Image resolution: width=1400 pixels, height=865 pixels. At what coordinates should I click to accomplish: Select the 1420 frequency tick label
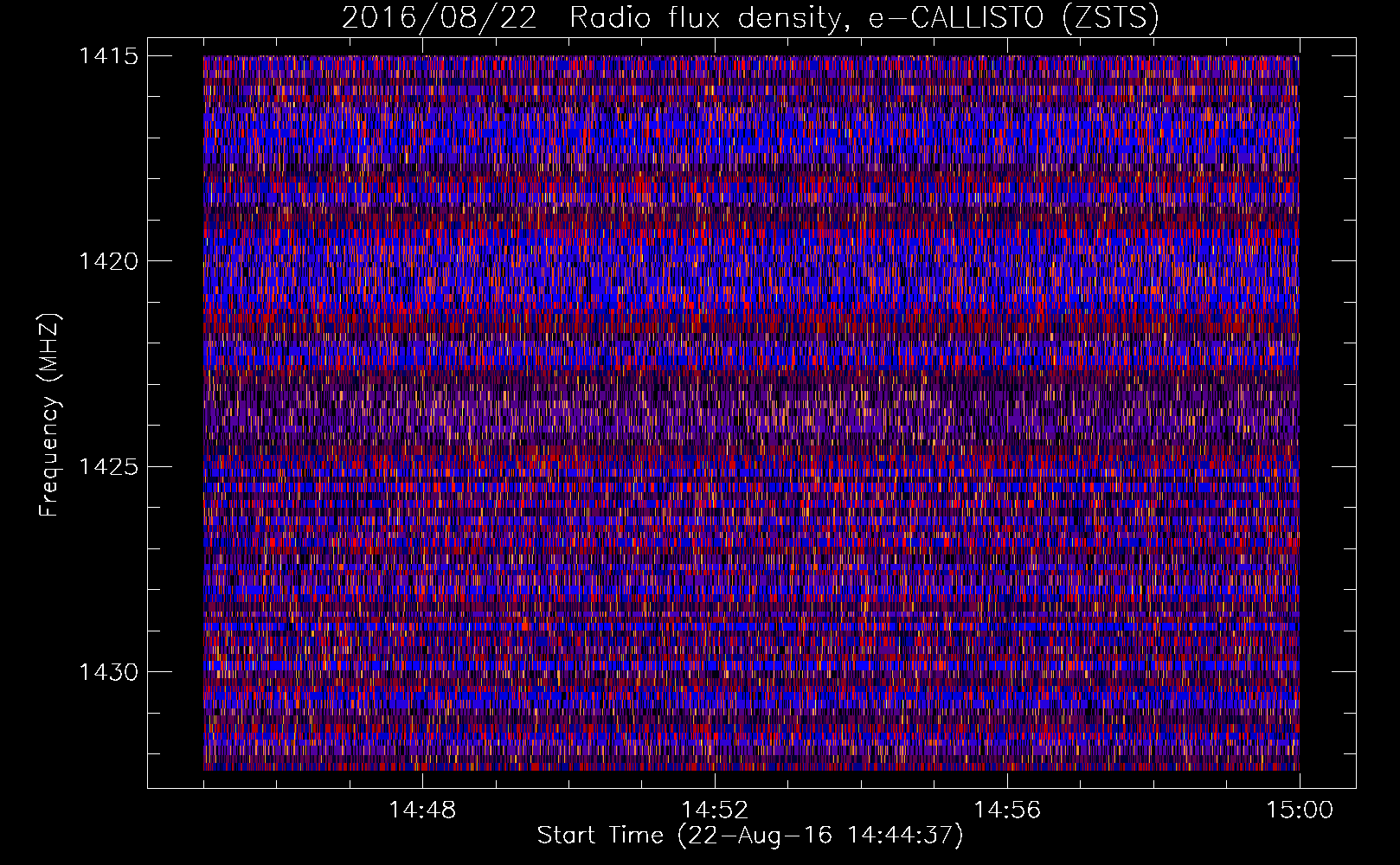(108, 261)
